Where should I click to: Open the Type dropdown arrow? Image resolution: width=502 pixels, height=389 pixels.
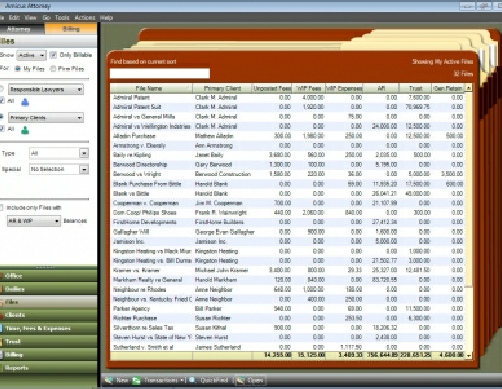(x=84, y=153)
